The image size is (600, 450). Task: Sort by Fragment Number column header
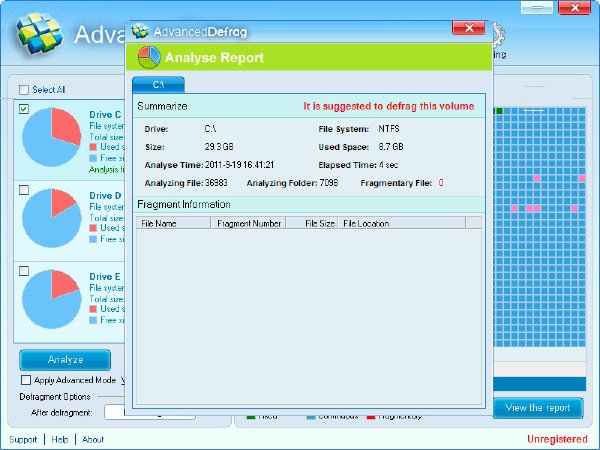point(248,223)
